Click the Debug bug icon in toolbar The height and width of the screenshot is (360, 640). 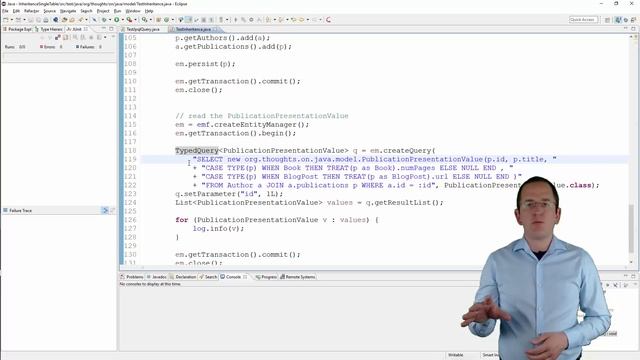point(104,20)
